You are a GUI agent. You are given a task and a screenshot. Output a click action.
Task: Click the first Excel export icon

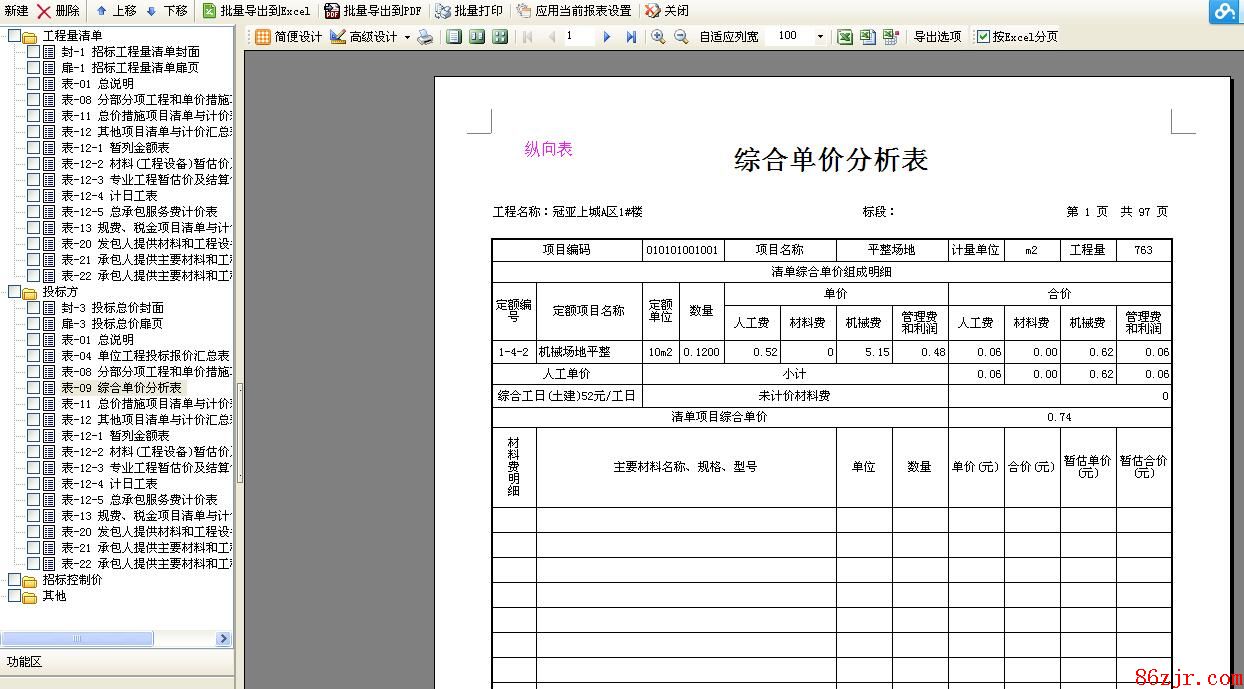coord(845,37)
